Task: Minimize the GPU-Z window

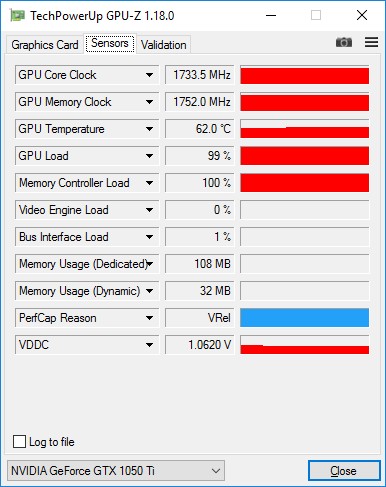Action: [271, 15]
